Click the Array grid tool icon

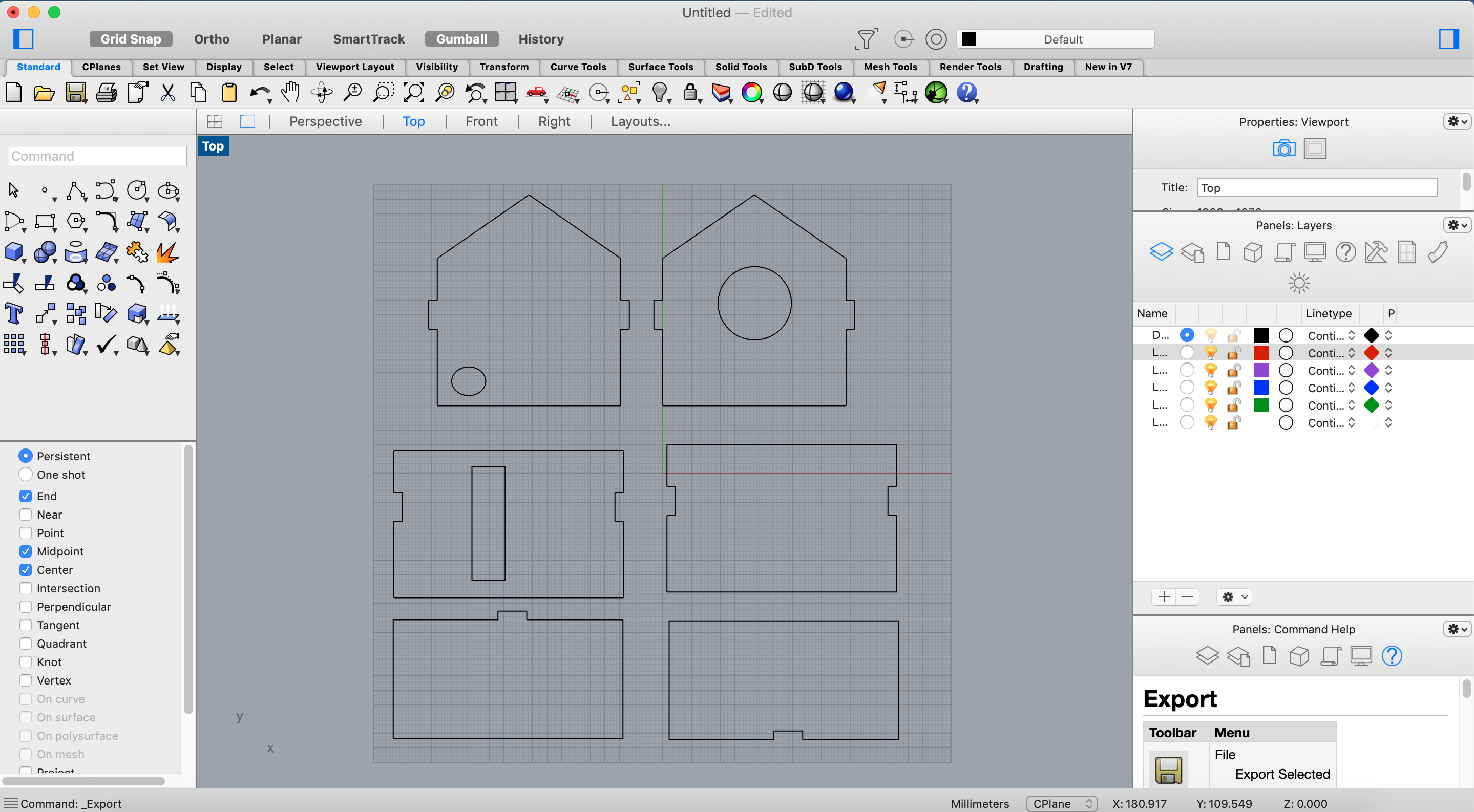[x=14, y=345]
